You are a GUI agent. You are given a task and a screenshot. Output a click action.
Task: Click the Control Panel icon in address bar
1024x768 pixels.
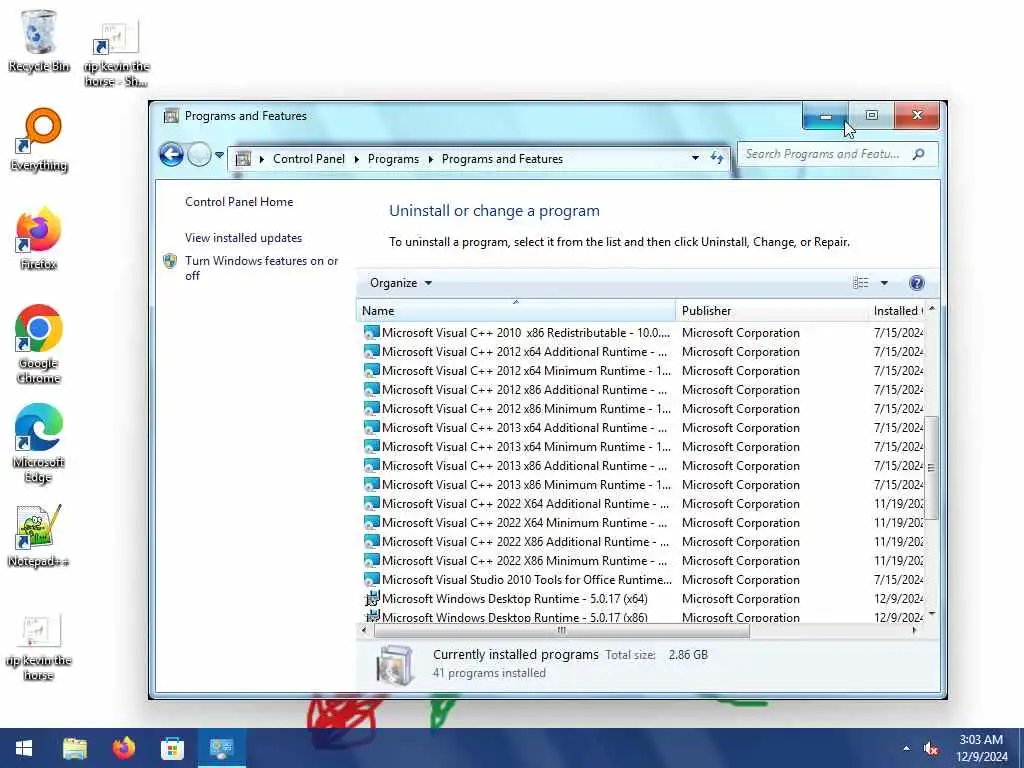[x=243, y=159]
